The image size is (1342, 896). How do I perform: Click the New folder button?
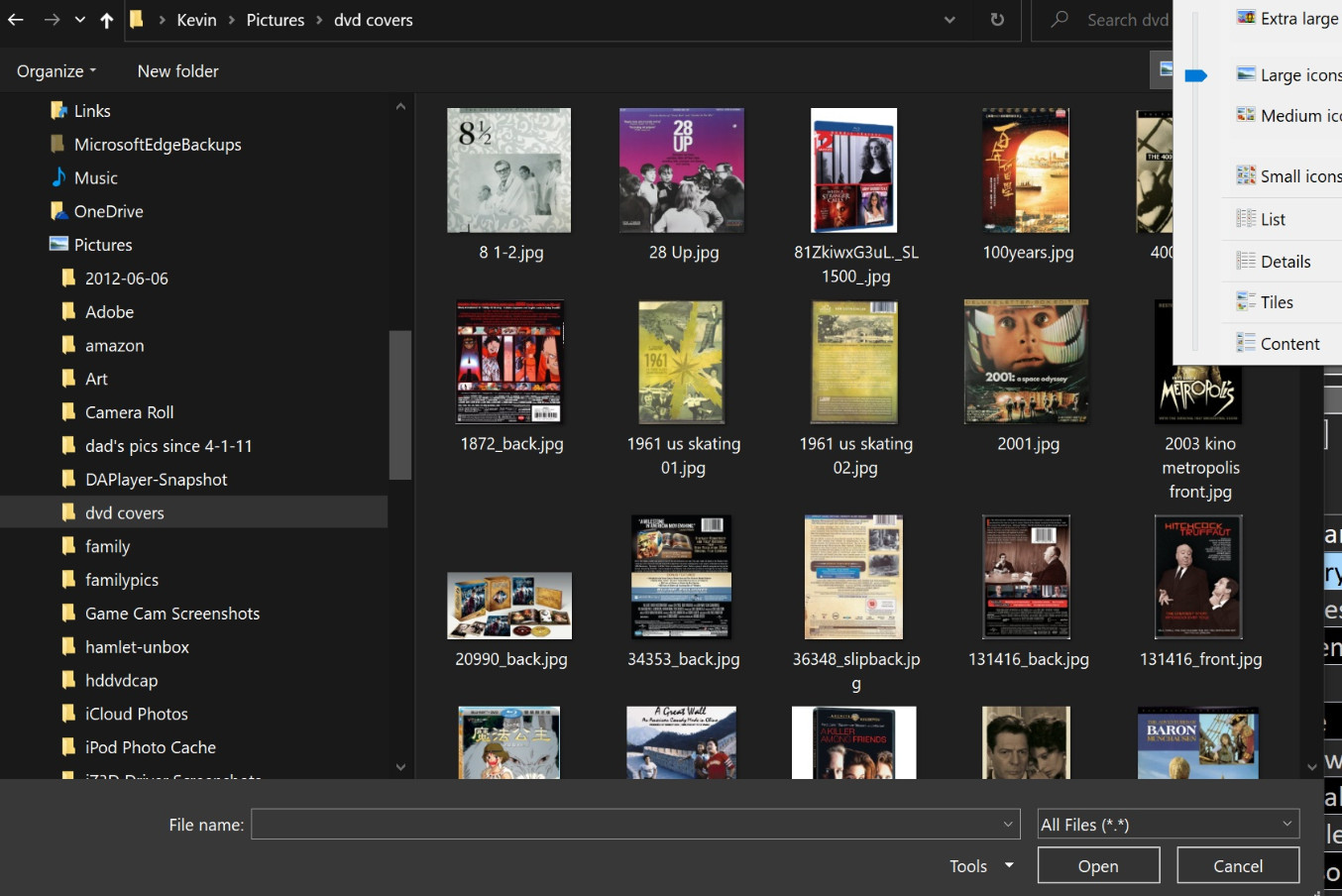coord(177,71)
